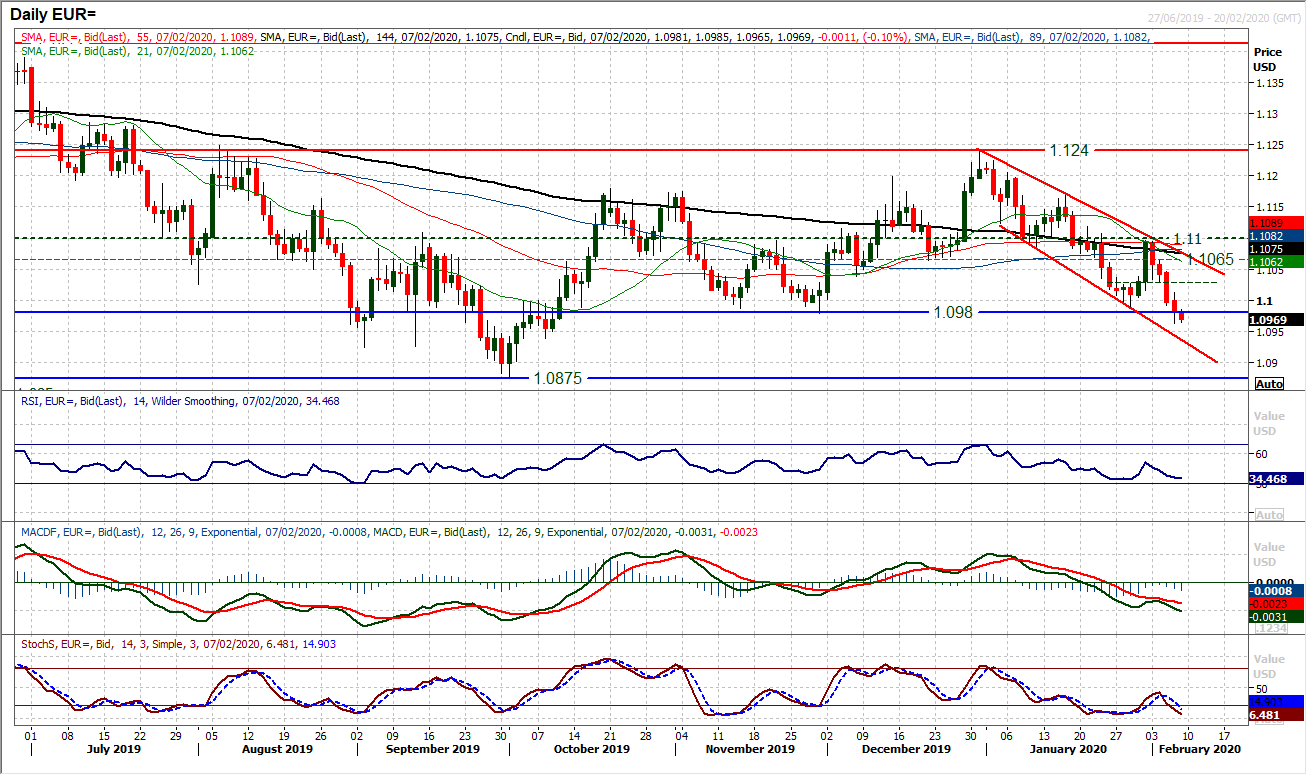Click the 1.098 support line label

click(952, 313)
